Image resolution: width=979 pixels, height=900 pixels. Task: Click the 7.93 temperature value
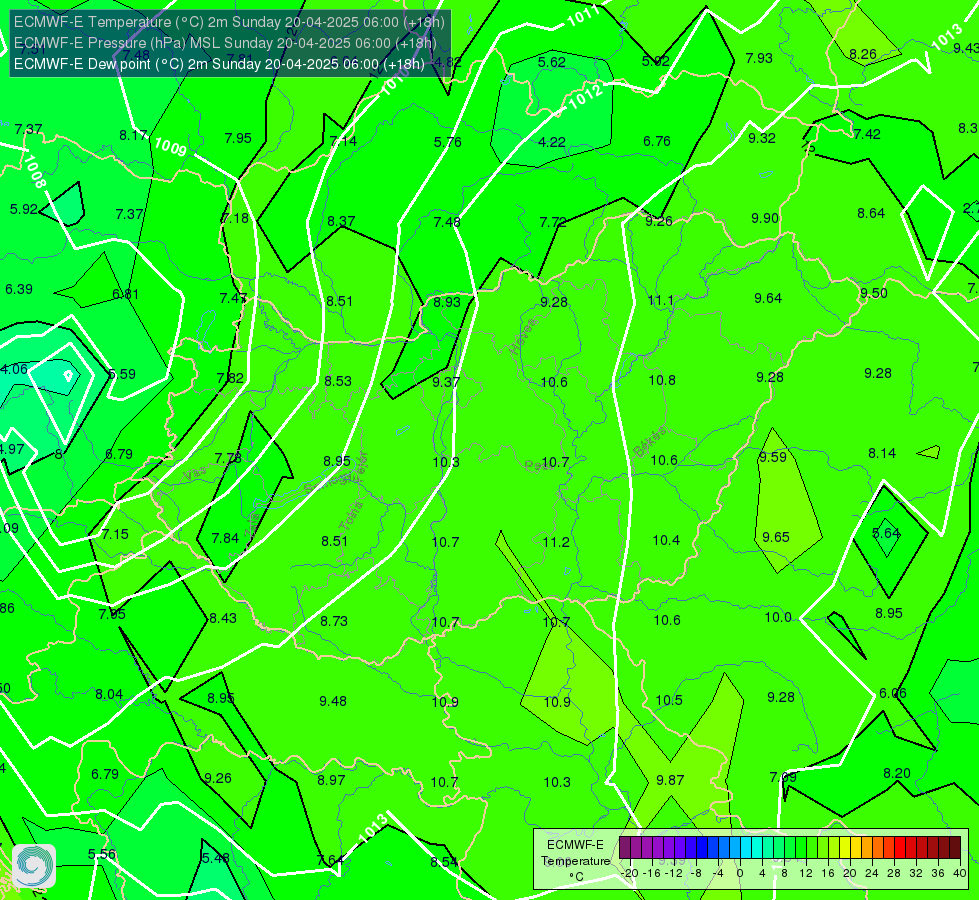pos(759,58)
